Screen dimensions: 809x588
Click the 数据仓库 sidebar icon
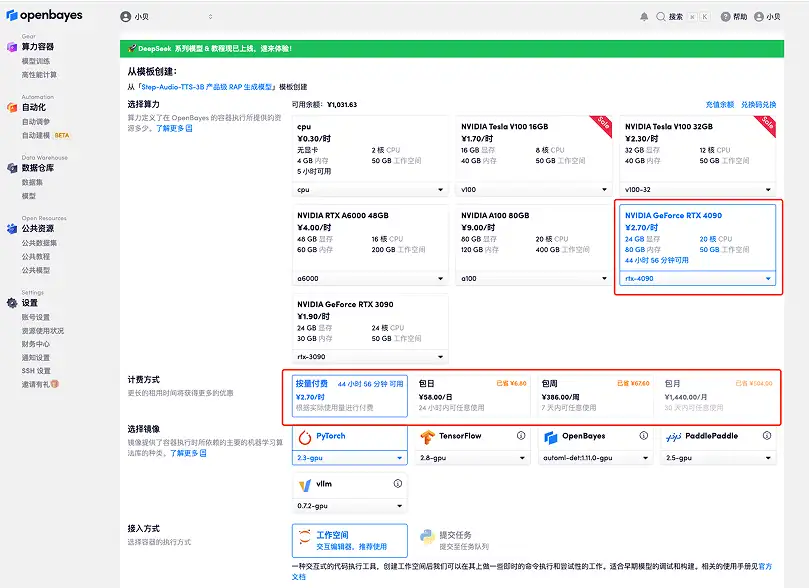click(12, 168)
